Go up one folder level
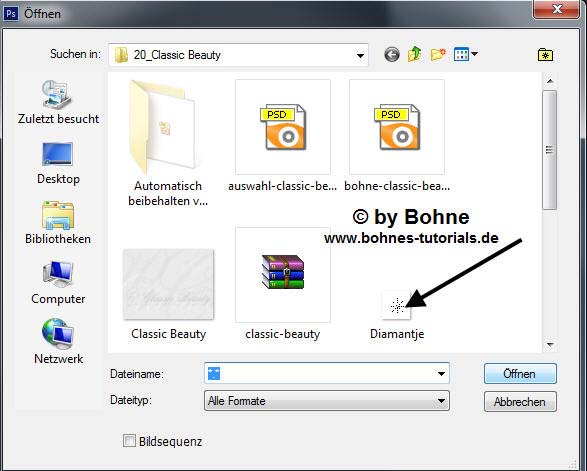The image size is (587, 471). tap(414, 55)
